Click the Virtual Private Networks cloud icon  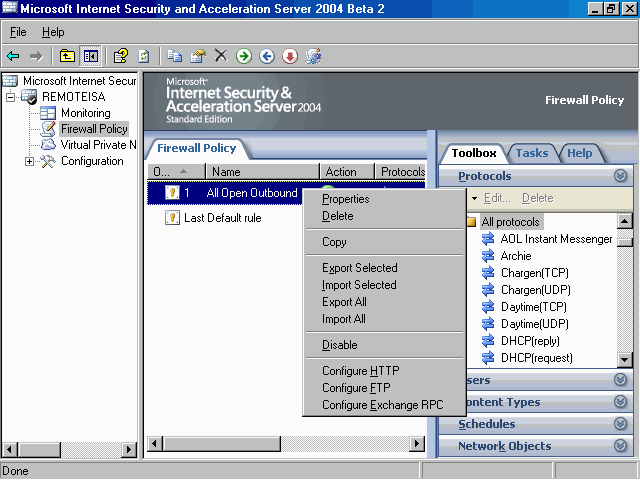point(48,145)
